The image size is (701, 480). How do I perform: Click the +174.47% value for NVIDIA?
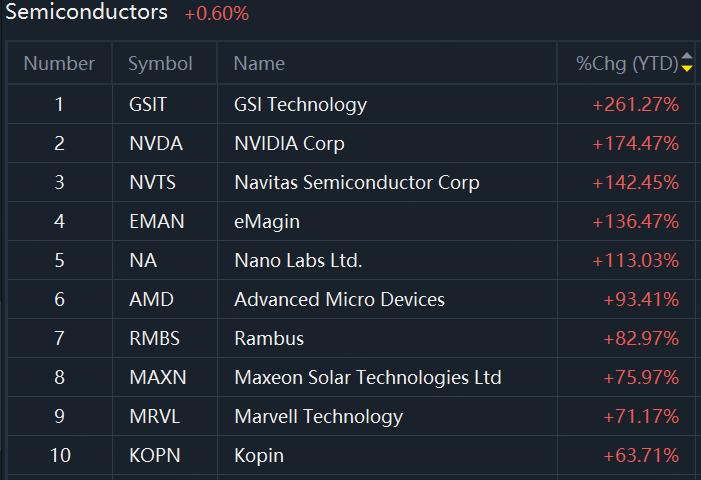pos(636,143)
